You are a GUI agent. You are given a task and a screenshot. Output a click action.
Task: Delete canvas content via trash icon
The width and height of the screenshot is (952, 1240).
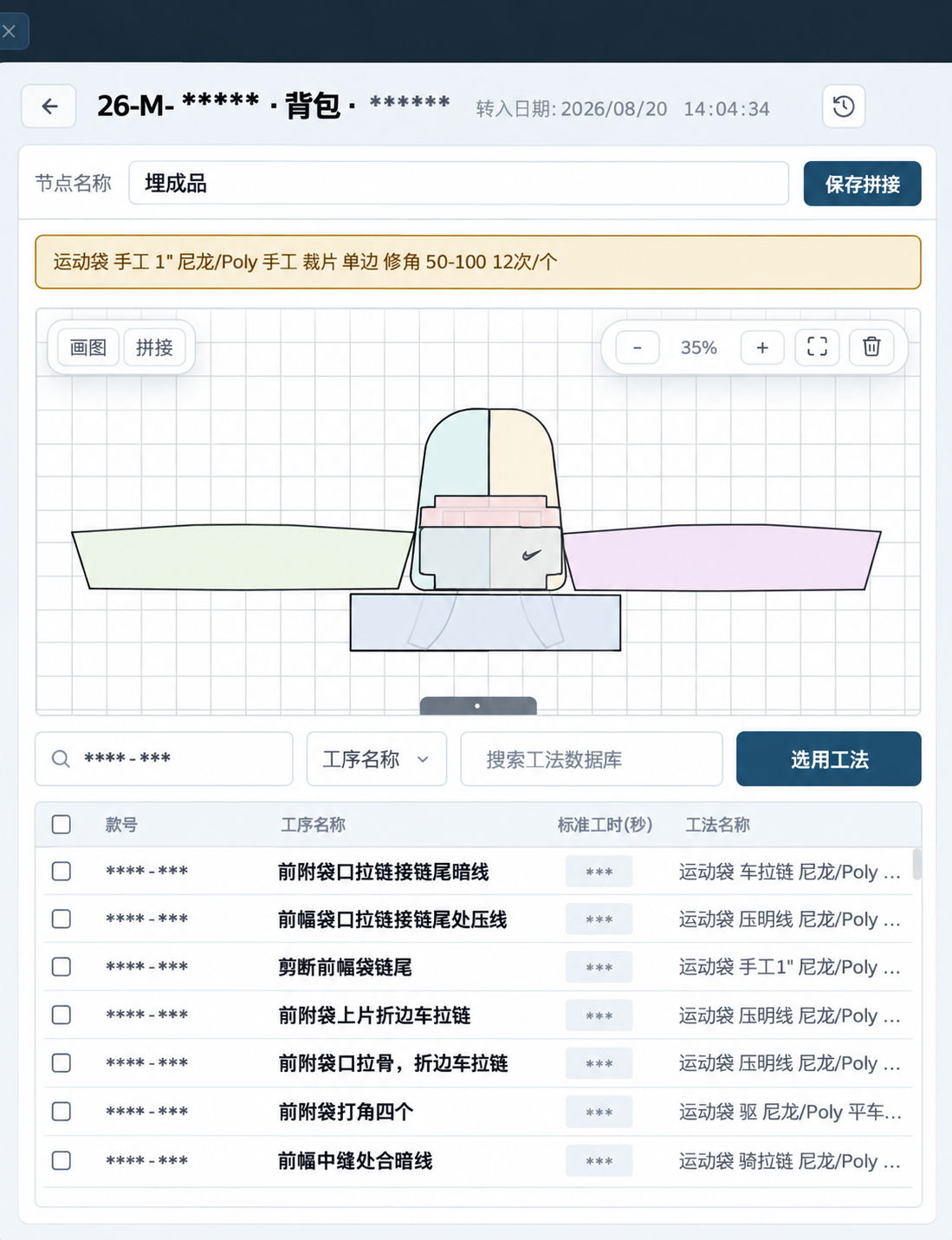[x=871, y=347]
